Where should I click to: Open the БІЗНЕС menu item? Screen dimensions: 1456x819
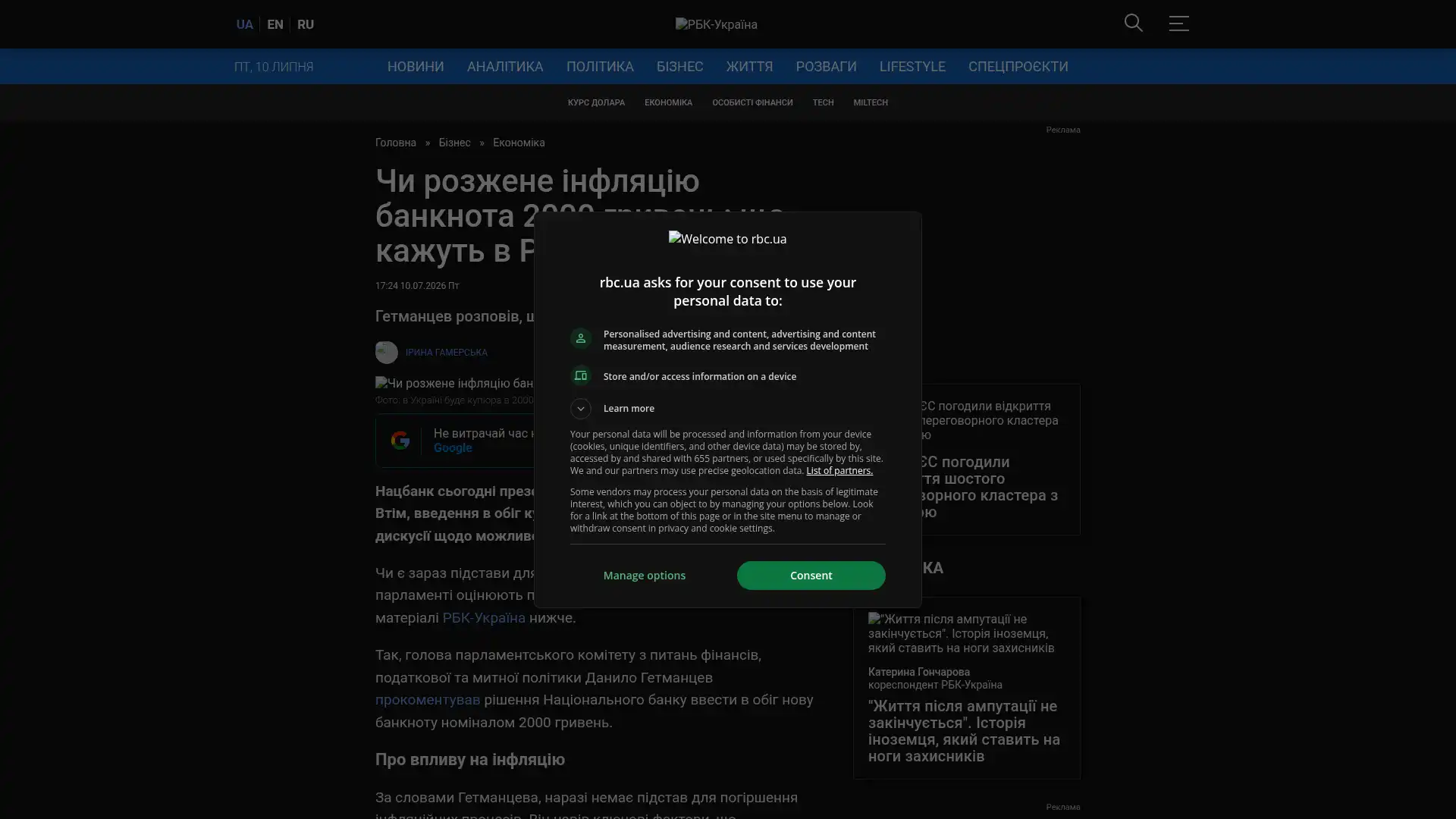point(679,67)
